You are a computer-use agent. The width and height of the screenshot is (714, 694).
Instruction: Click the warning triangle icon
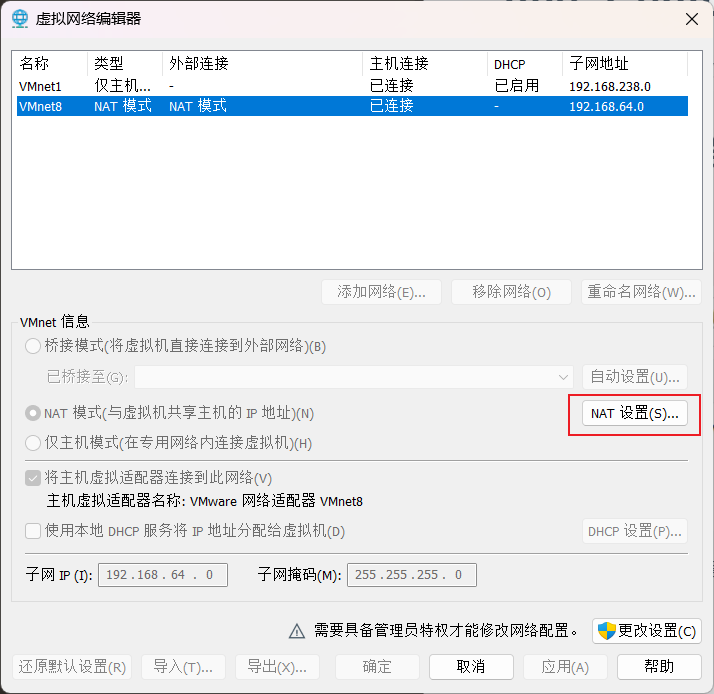pos(297,631)
